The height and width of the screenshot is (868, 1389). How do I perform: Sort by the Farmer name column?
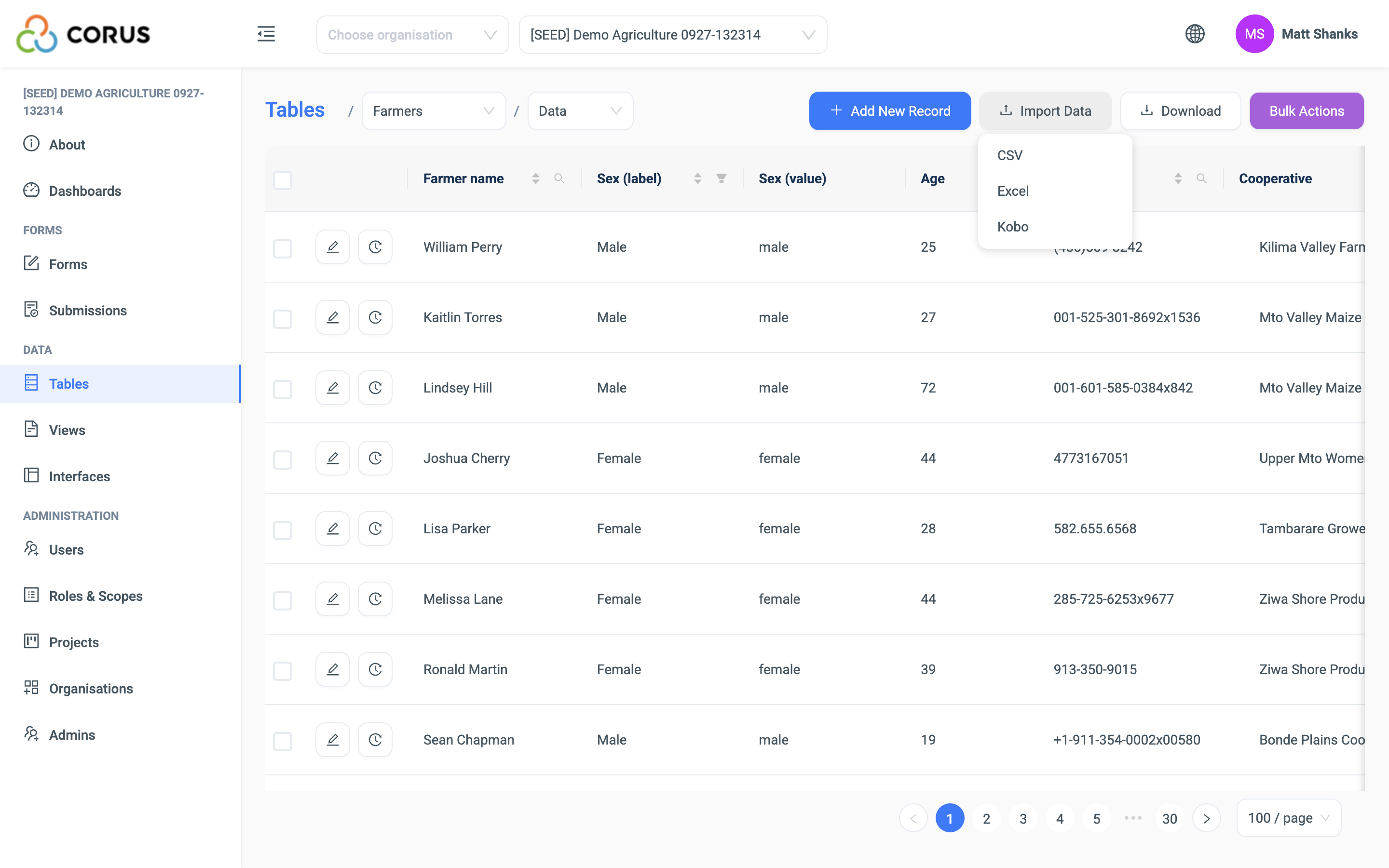coord(535,178)
